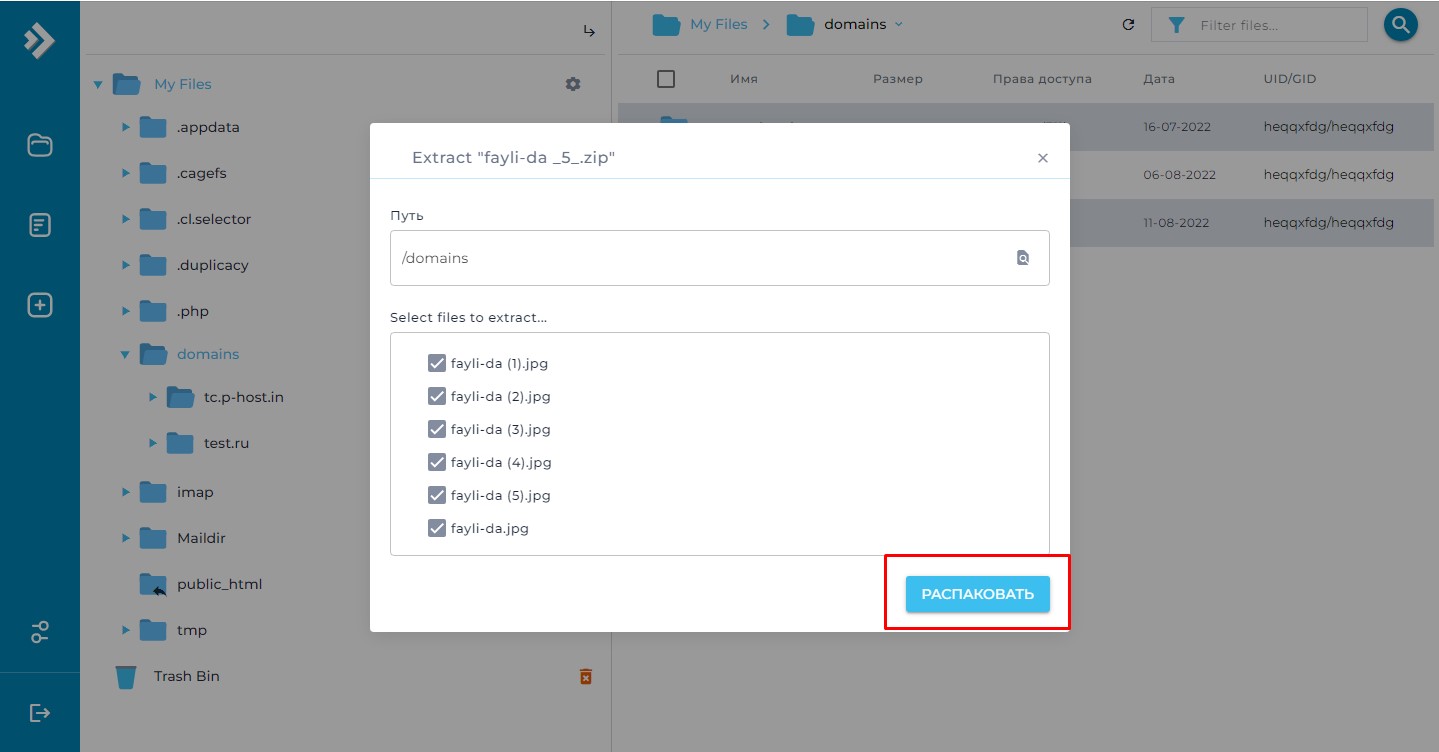Click the browse path icon in the Путь field
The width and height of the screenshot is (1439, 752).
[x=1022, y=258]
